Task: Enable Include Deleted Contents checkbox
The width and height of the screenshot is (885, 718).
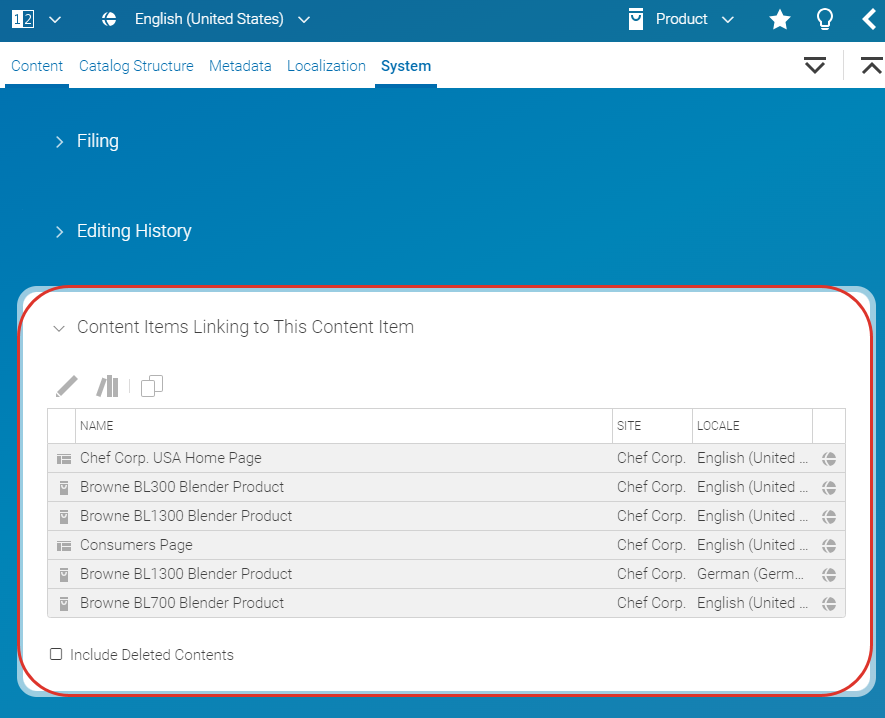Action: 56,655
